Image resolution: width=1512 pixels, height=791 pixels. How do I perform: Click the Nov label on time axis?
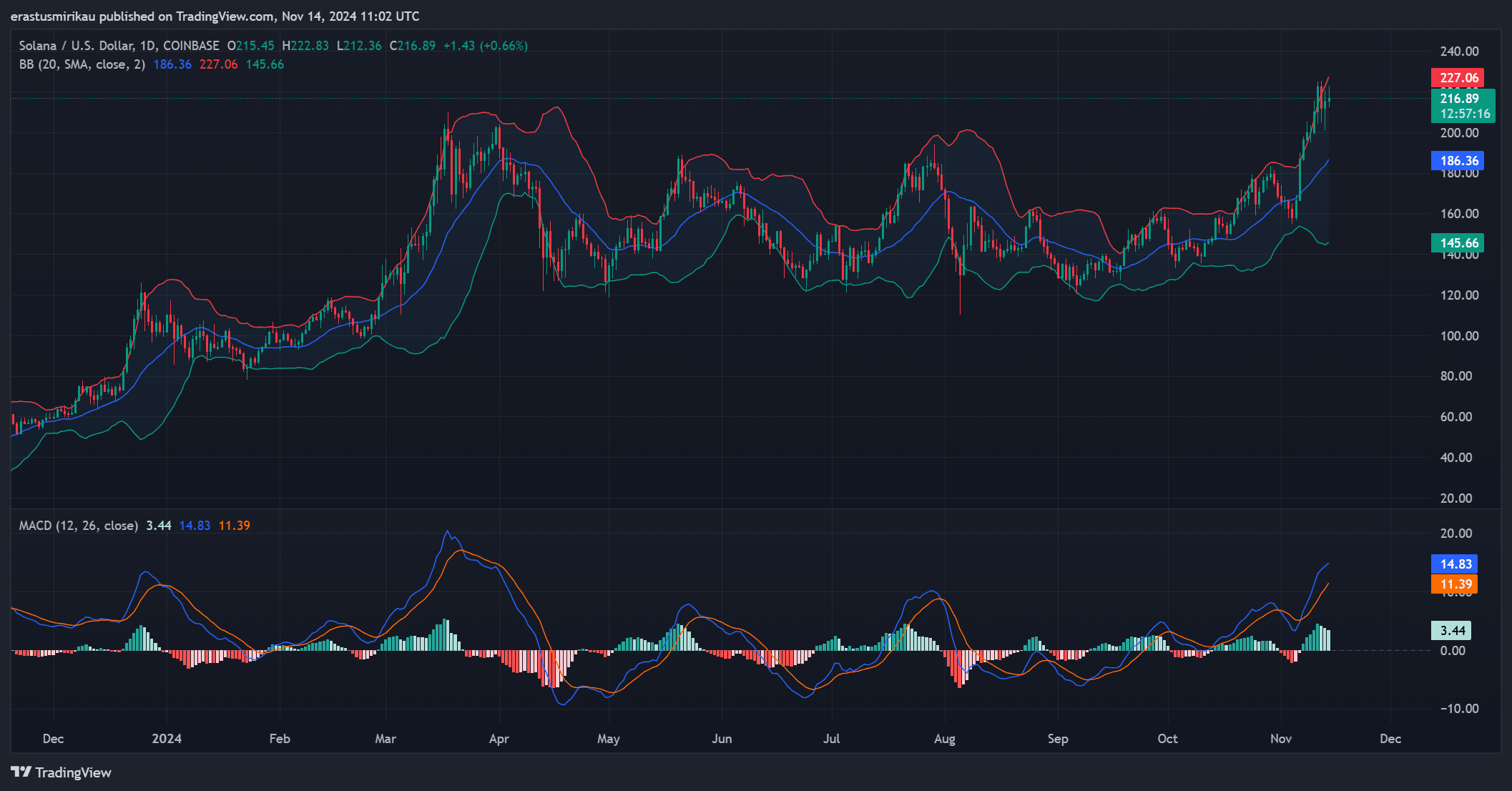tap(1281, 739)
